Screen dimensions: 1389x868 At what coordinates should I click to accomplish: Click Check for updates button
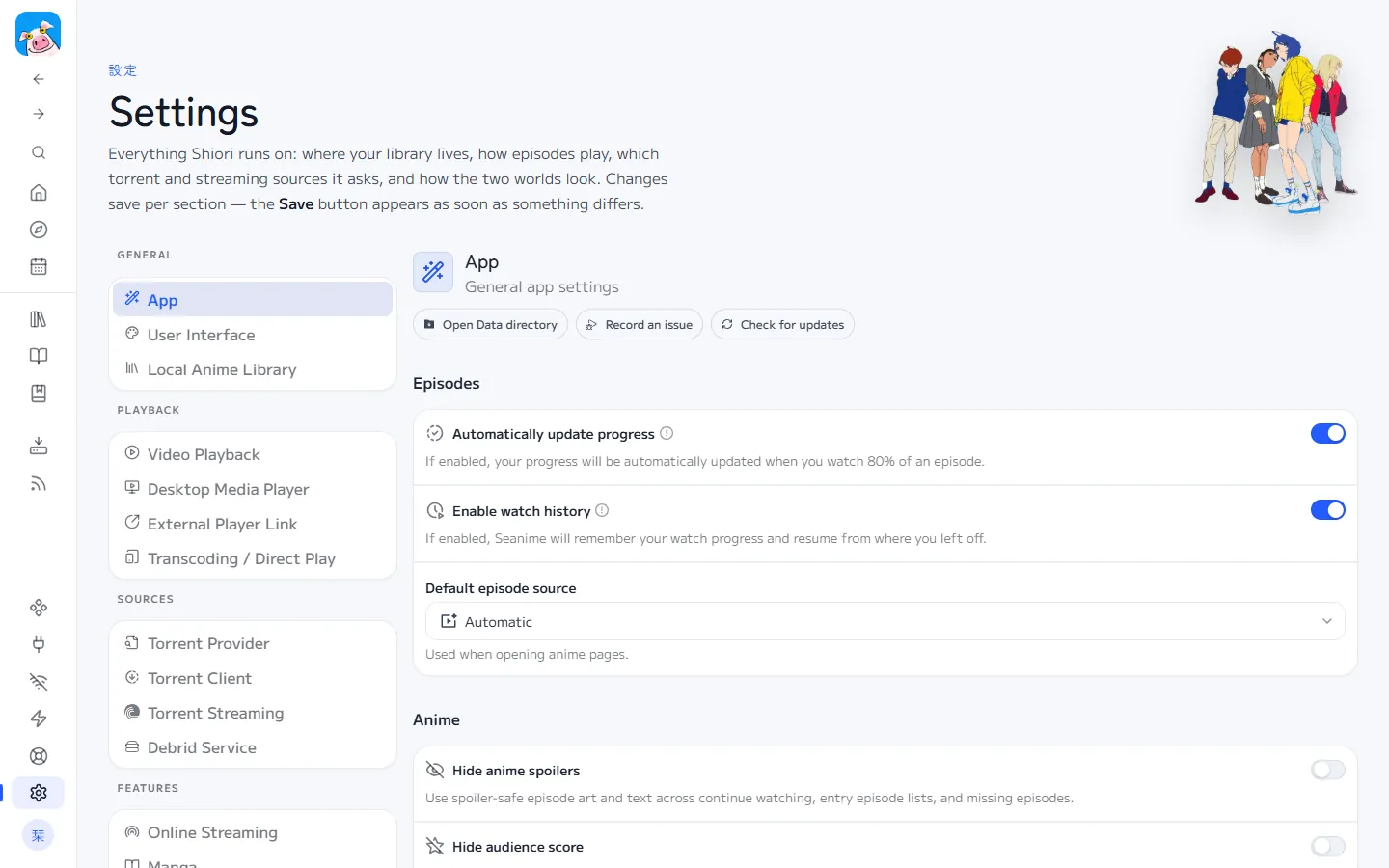coord(782,325)
